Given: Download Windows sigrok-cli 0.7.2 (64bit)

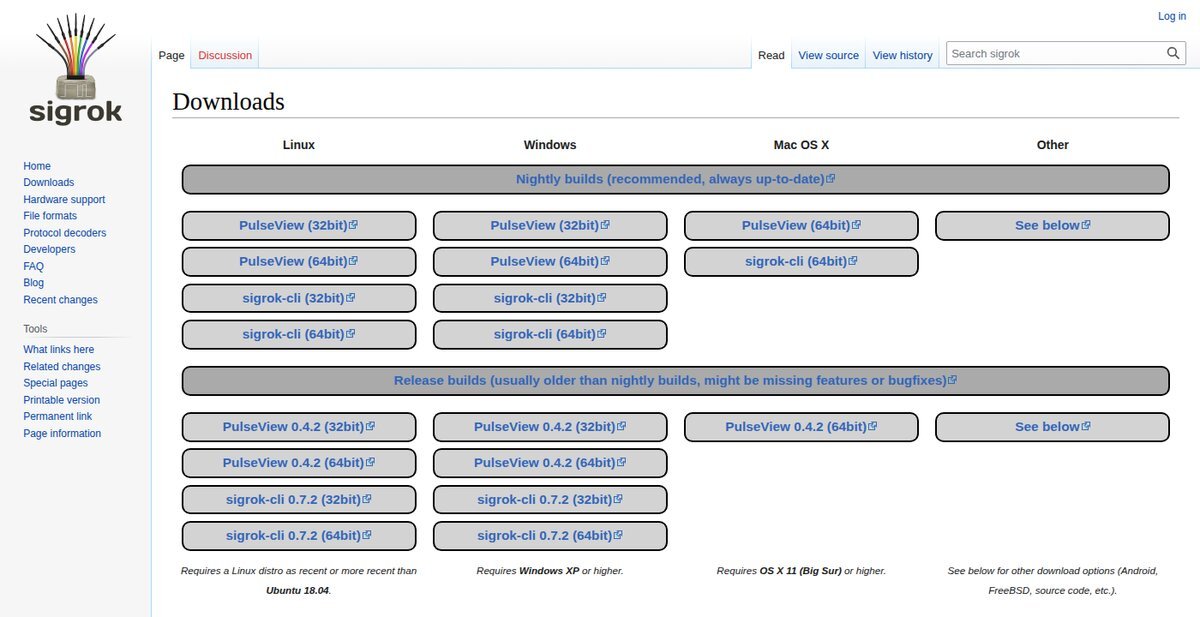Looking at the screenshot, I should (x=550, y=535).
